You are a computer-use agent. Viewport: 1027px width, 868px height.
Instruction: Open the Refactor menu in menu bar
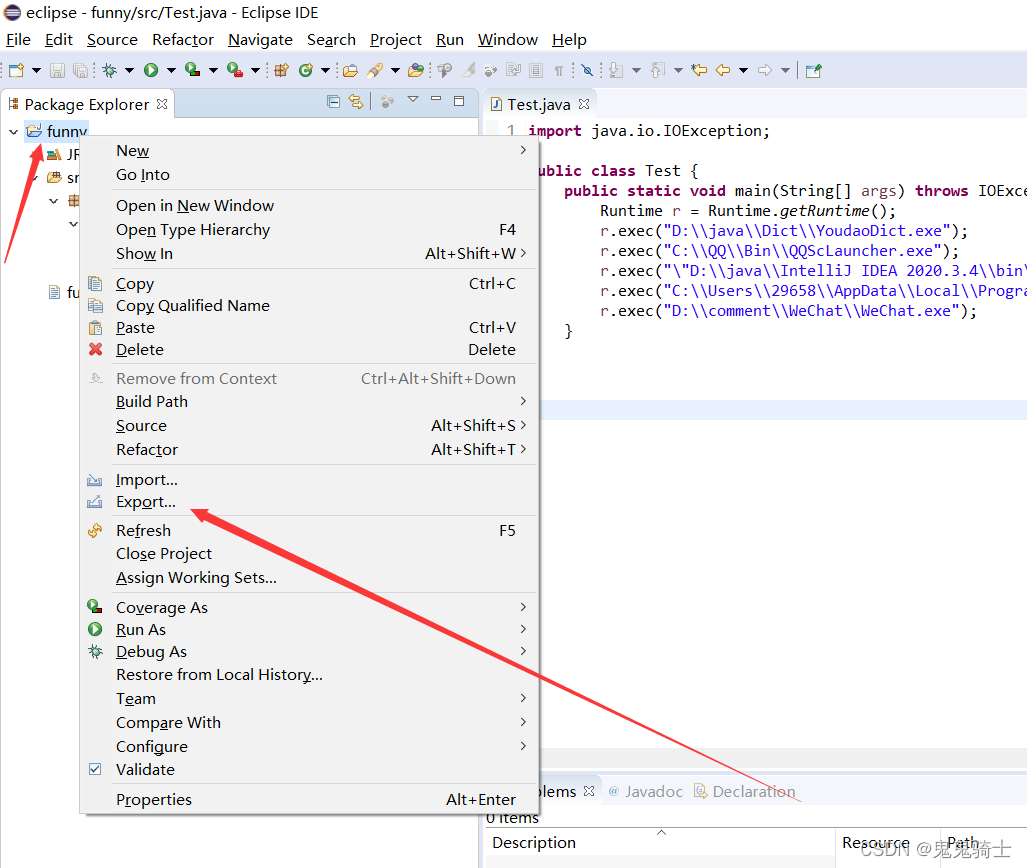coord(183,39)
